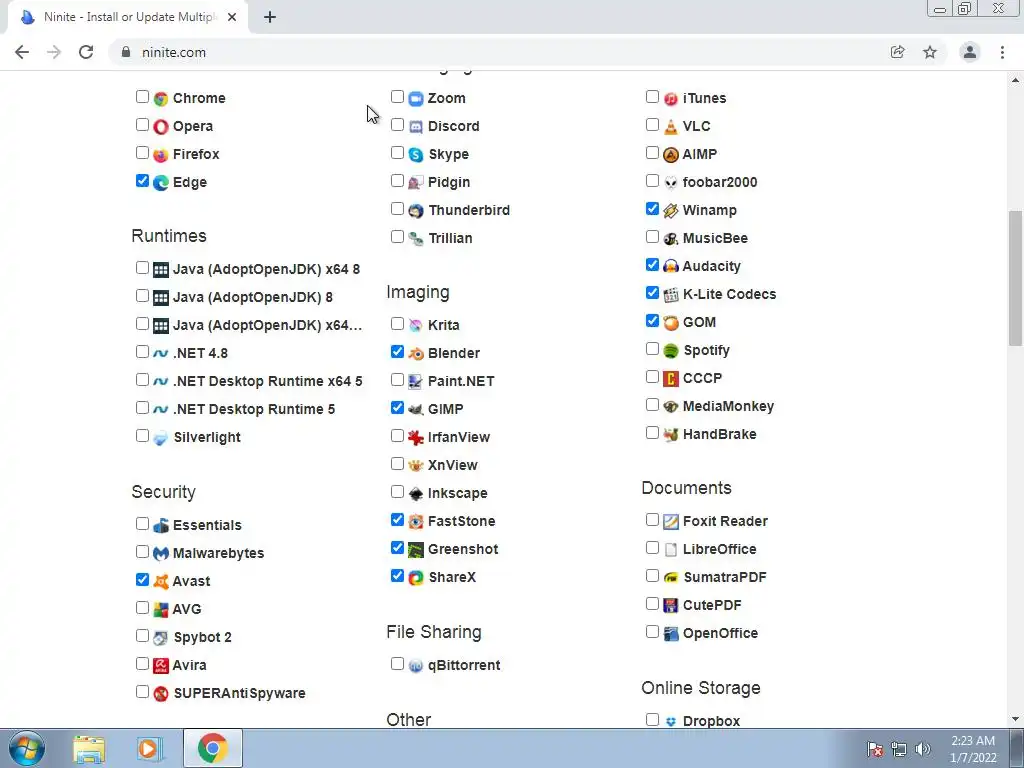Viewport: 1024px width, 768px height.
Task: Open the Chrome profile menu
Action: 970,52
